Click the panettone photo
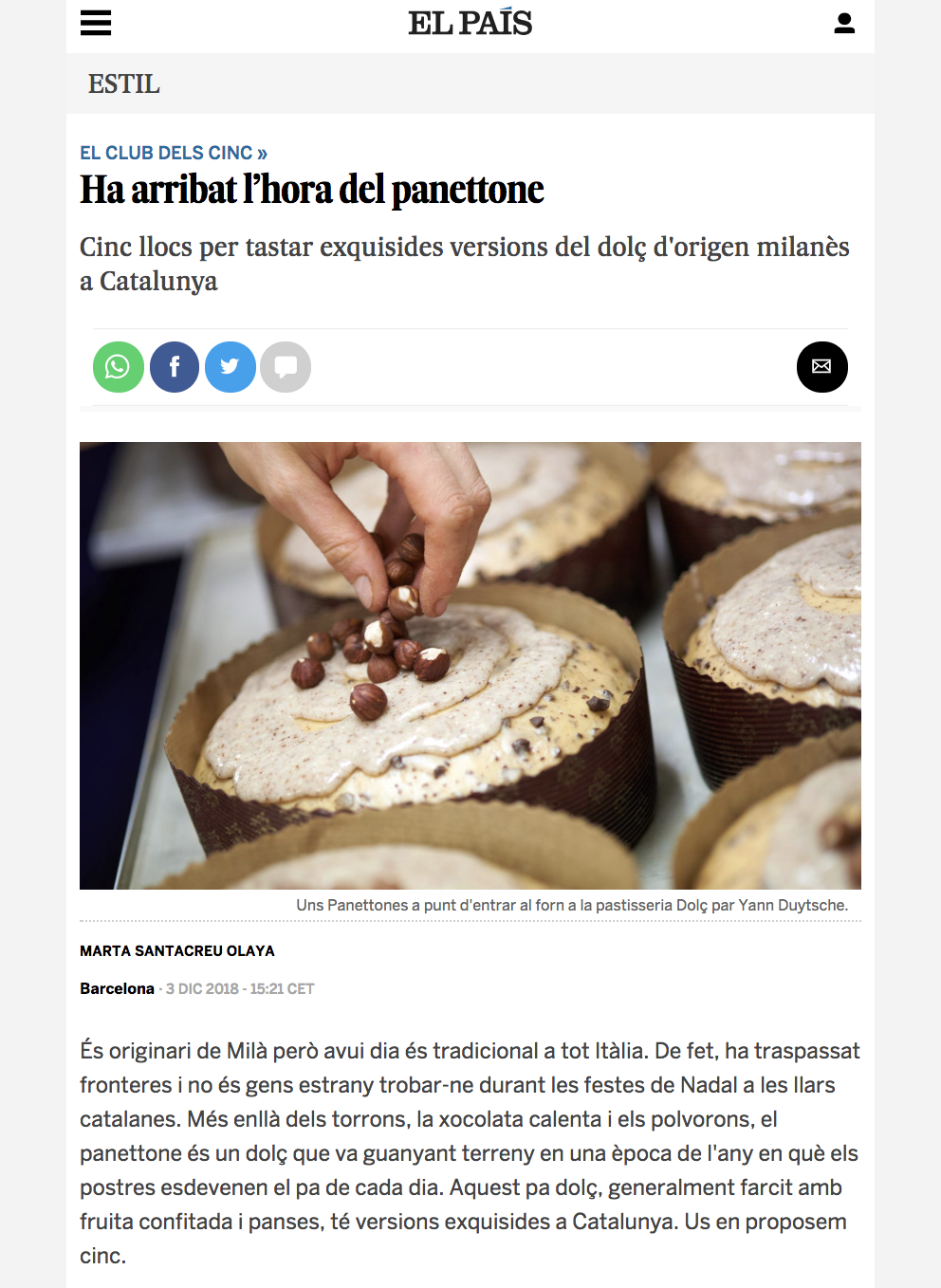The image size is (941, 1288). (x=470, y=666)
